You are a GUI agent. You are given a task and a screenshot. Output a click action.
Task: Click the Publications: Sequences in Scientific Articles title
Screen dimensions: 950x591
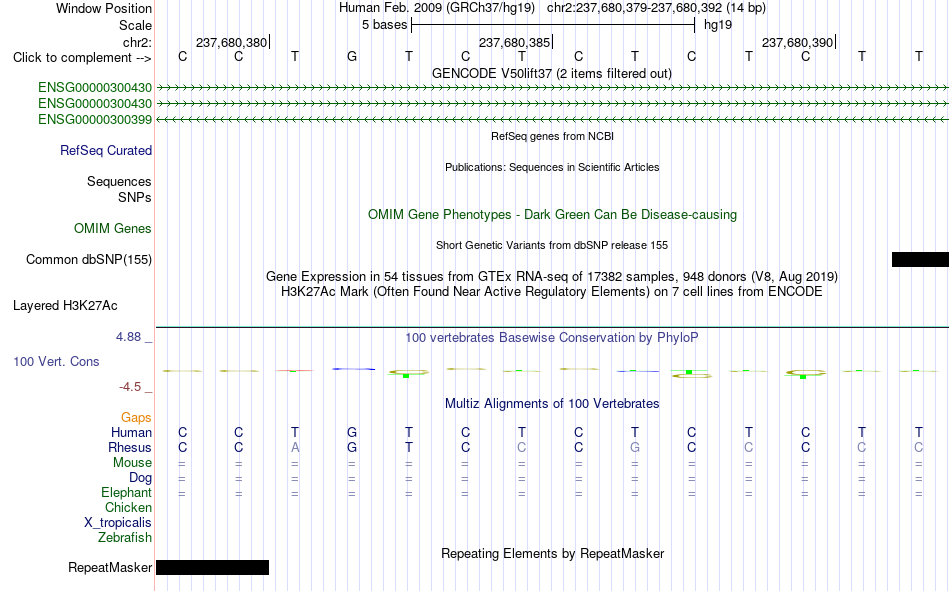(552, 167)
